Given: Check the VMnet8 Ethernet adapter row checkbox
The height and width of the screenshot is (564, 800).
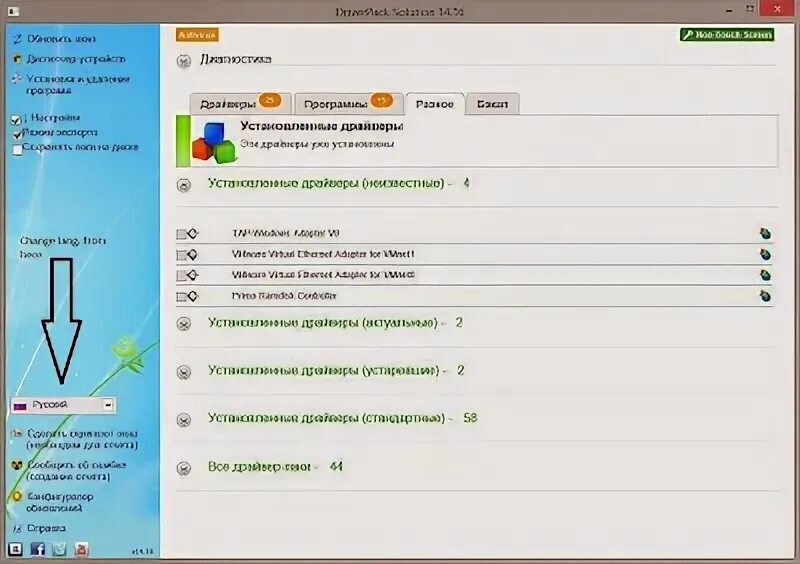Looking at the screenshot, I should pos(181,276).
